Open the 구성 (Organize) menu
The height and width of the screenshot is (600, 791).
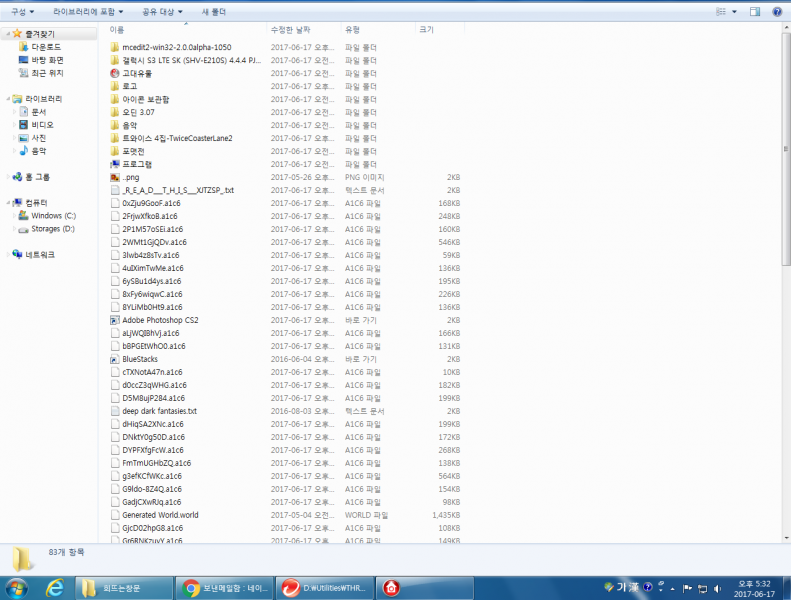pos(24,11)
